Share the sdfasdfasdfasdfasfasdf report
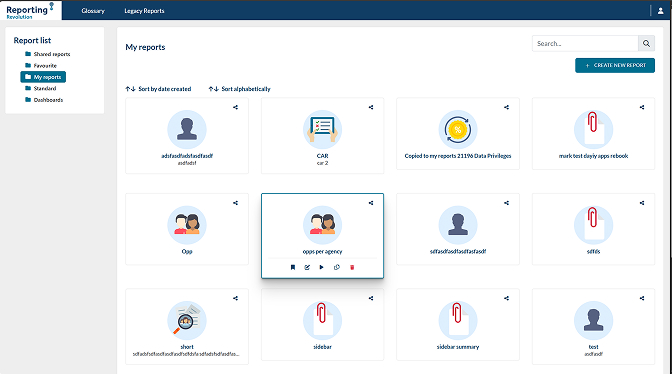The height and width of the screenshot is (374, 672). coord(506,203)
